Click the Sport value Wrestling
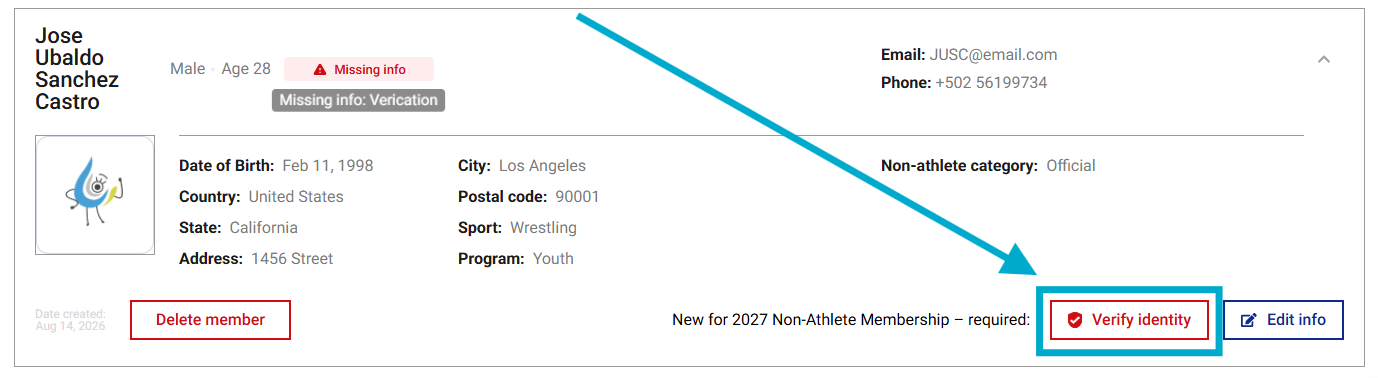 tap(543, 228)
